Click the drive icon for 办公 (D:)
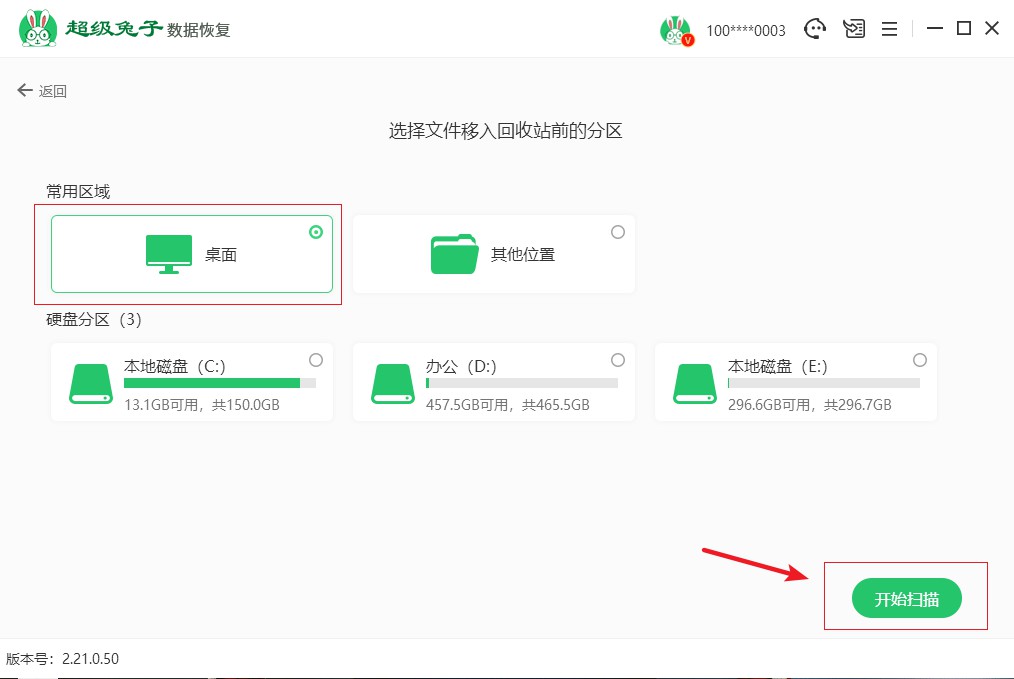The image size is (1014, 679). click(x=393, y=384)
